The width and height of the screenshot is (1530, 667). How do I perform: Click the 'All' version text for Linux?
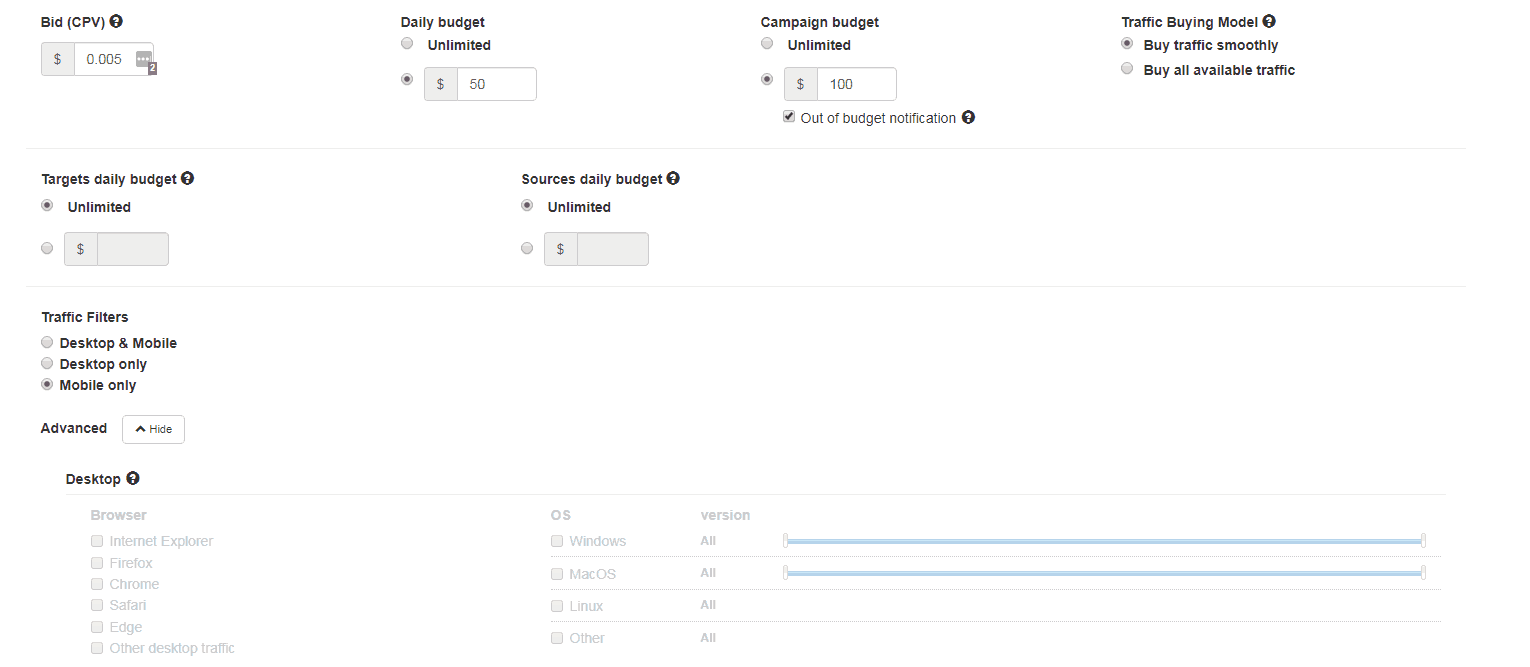click(708, 605)
